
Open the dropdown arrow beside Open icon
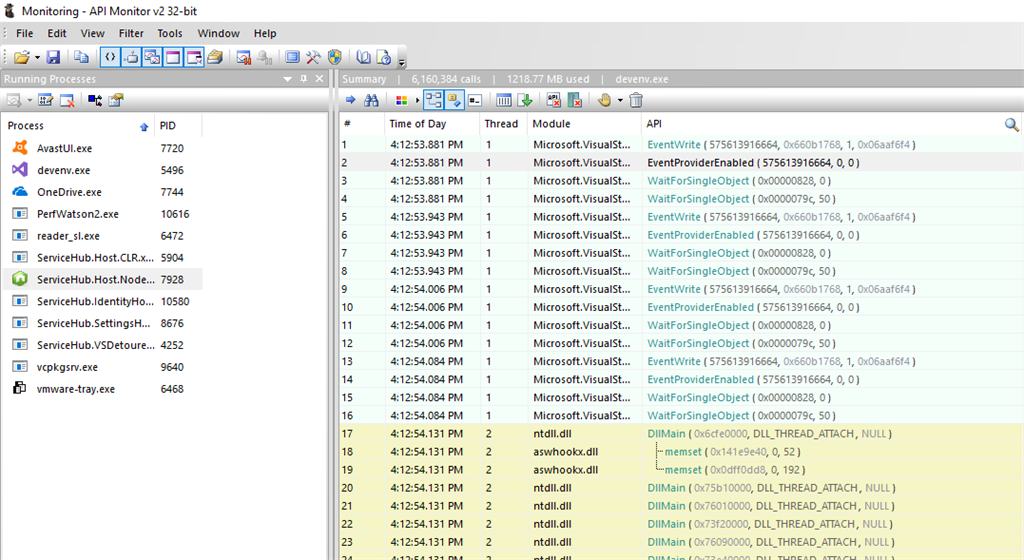click(x=37, y=57)
